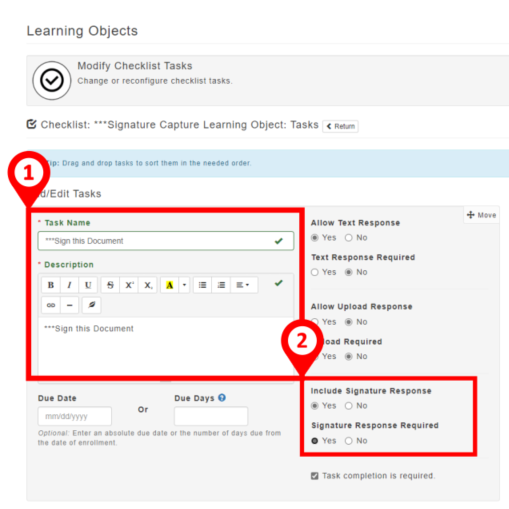Apply strikethrough formatting to description text
Screen dimensions: 509x509
coord(110,285)
